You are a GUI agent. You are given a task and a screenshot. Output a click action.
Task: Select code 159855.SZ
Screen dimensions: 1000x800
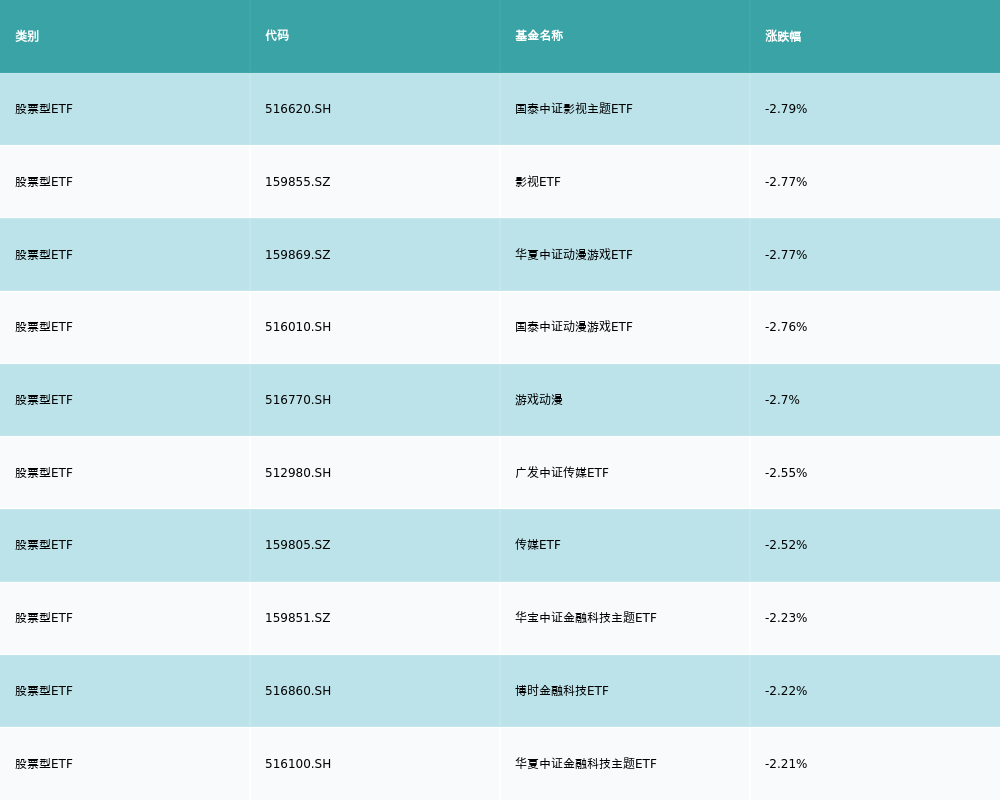pos(298,182)
